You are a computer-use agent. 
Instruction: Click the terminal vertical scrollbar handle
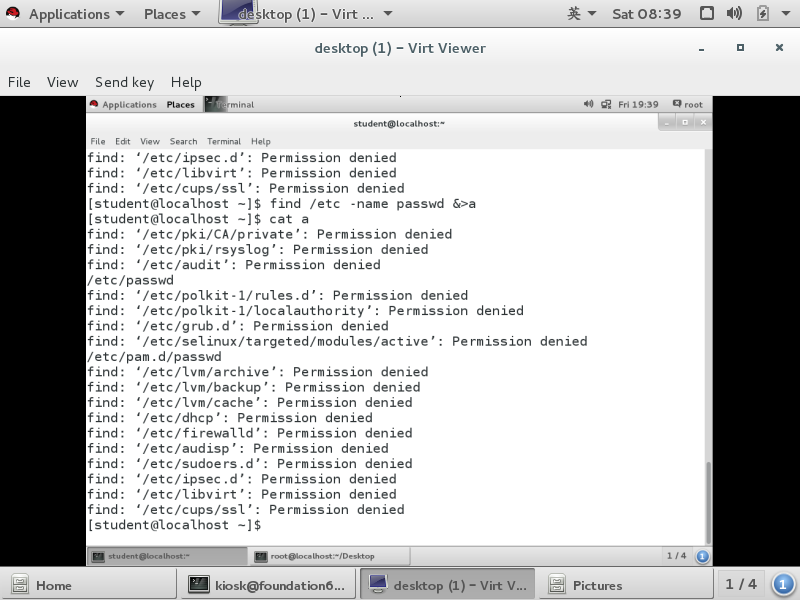708,503
